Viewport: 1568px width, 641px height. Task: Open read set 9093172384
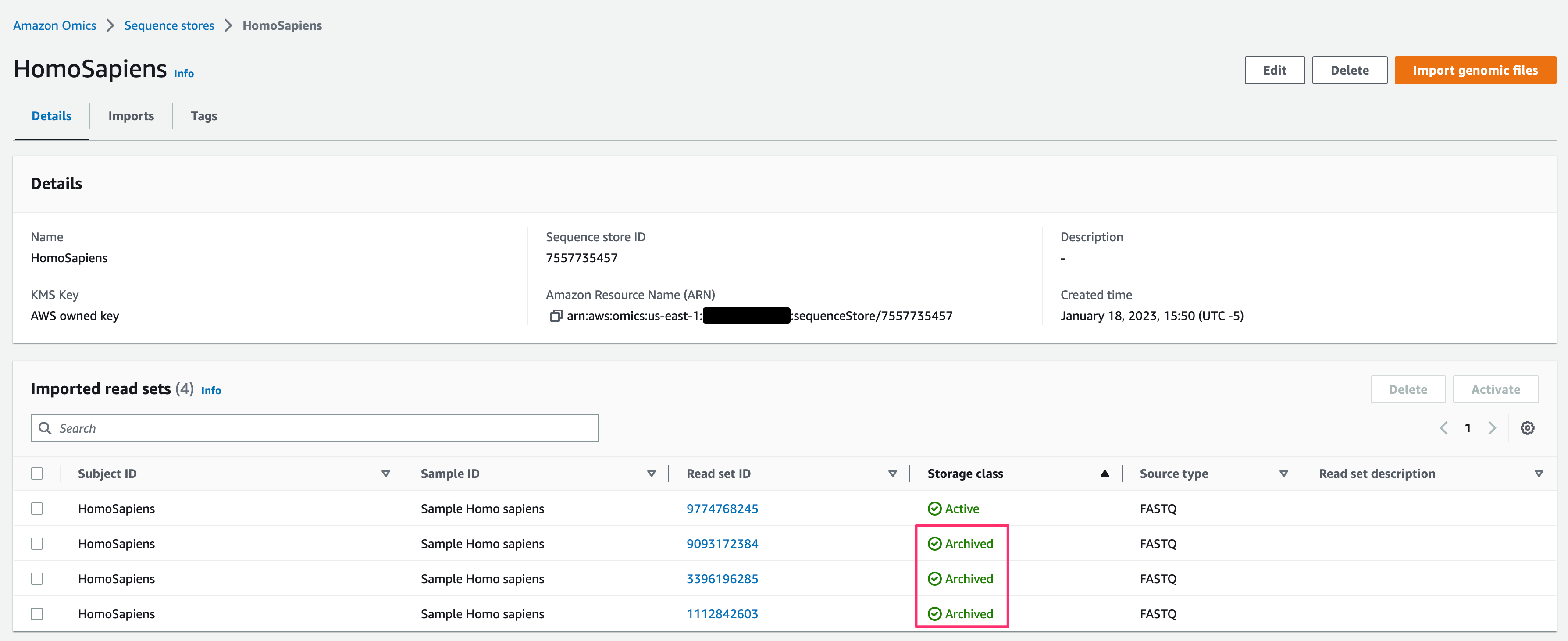coord(722,544)
